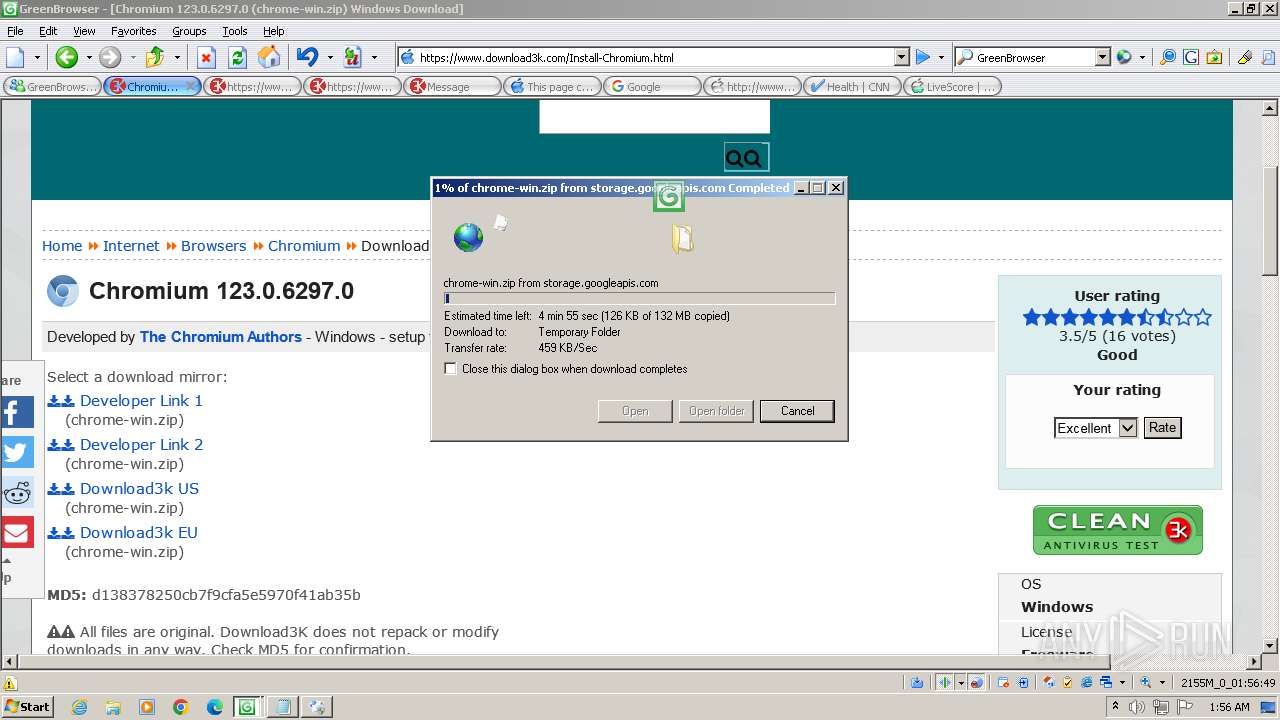The height and width of the screenshot is (720, 1280).
Task: Toggle the red-blocked globe status bar button
Action: coord(977,682)
